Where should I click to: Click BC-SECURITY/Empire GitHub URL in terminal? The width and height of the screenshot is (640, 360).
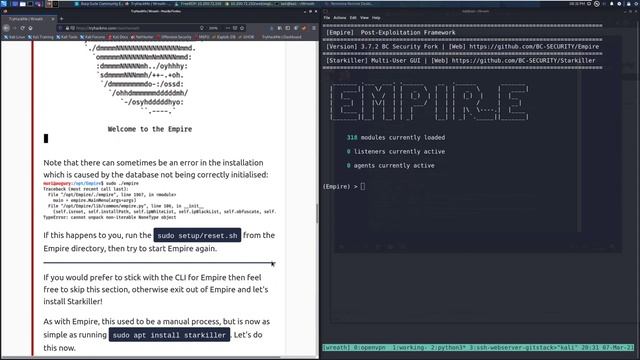534,47
